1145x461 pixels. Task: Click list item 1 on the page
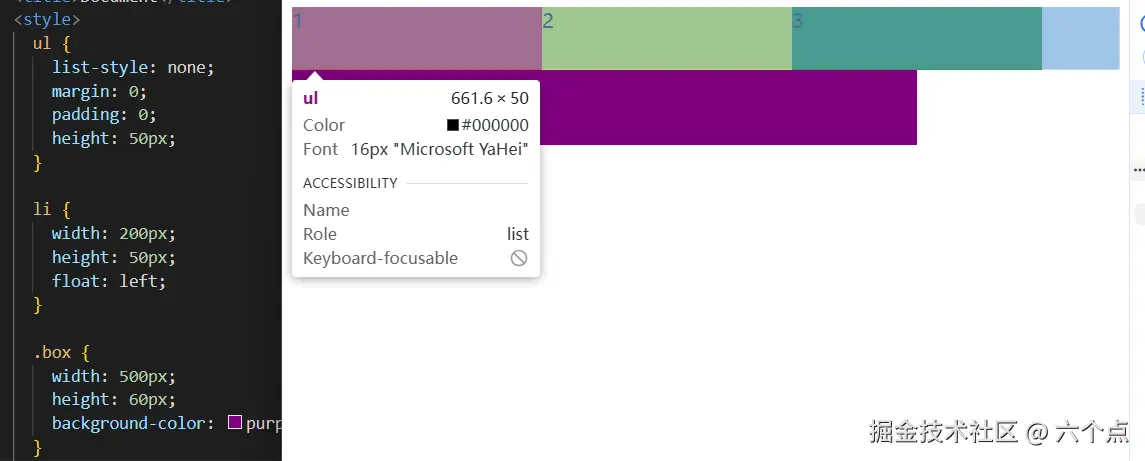pos(416,38)
